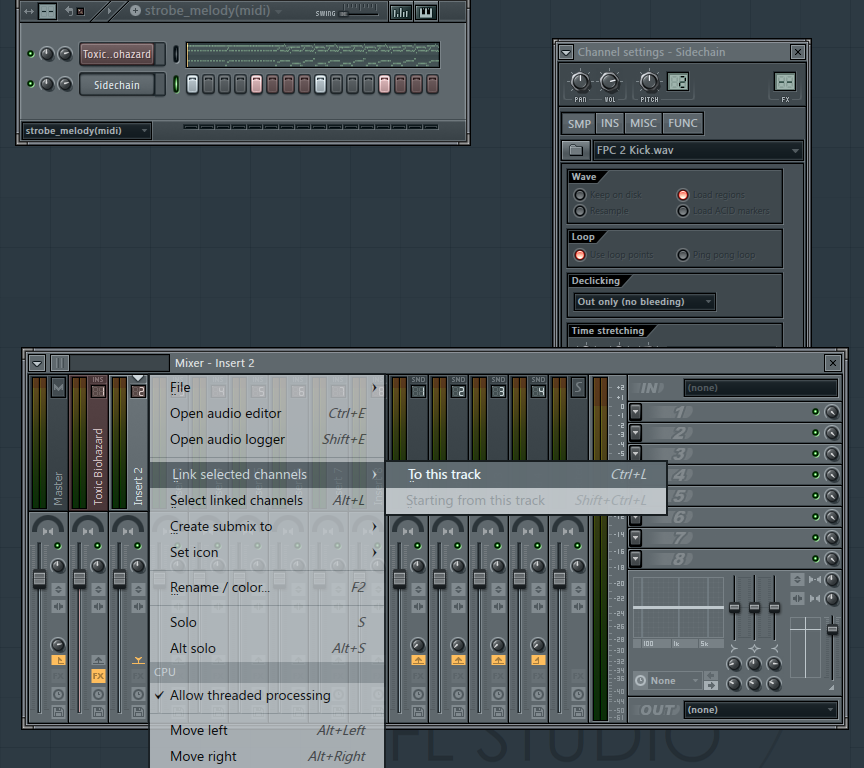Click the save icon on the SND 4 track
Viewport: 864px width, 768px height.
tap(538, 712)
